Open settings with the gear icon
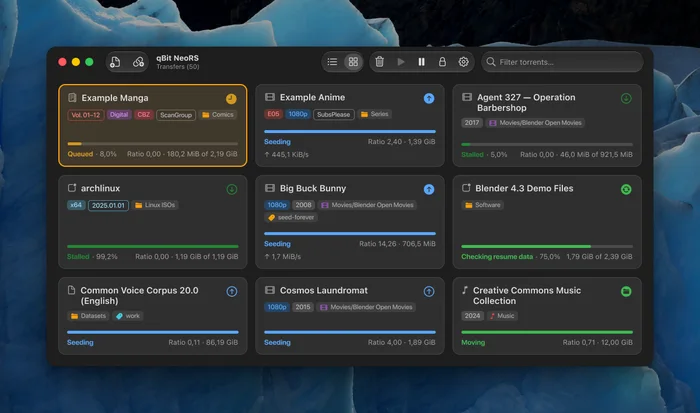 point(463,62)
